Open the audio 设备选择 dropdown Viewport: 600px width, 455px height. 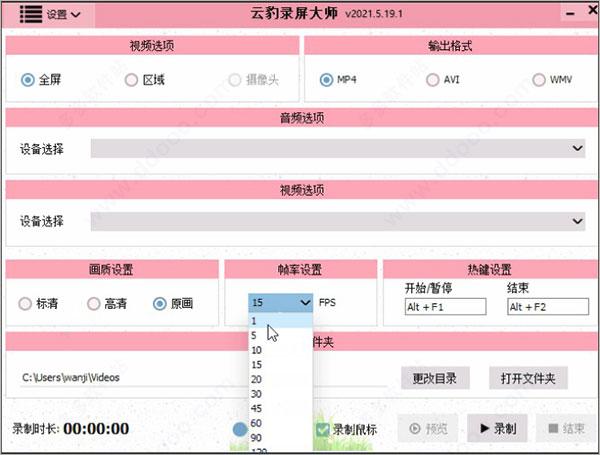tap(338, 148)
